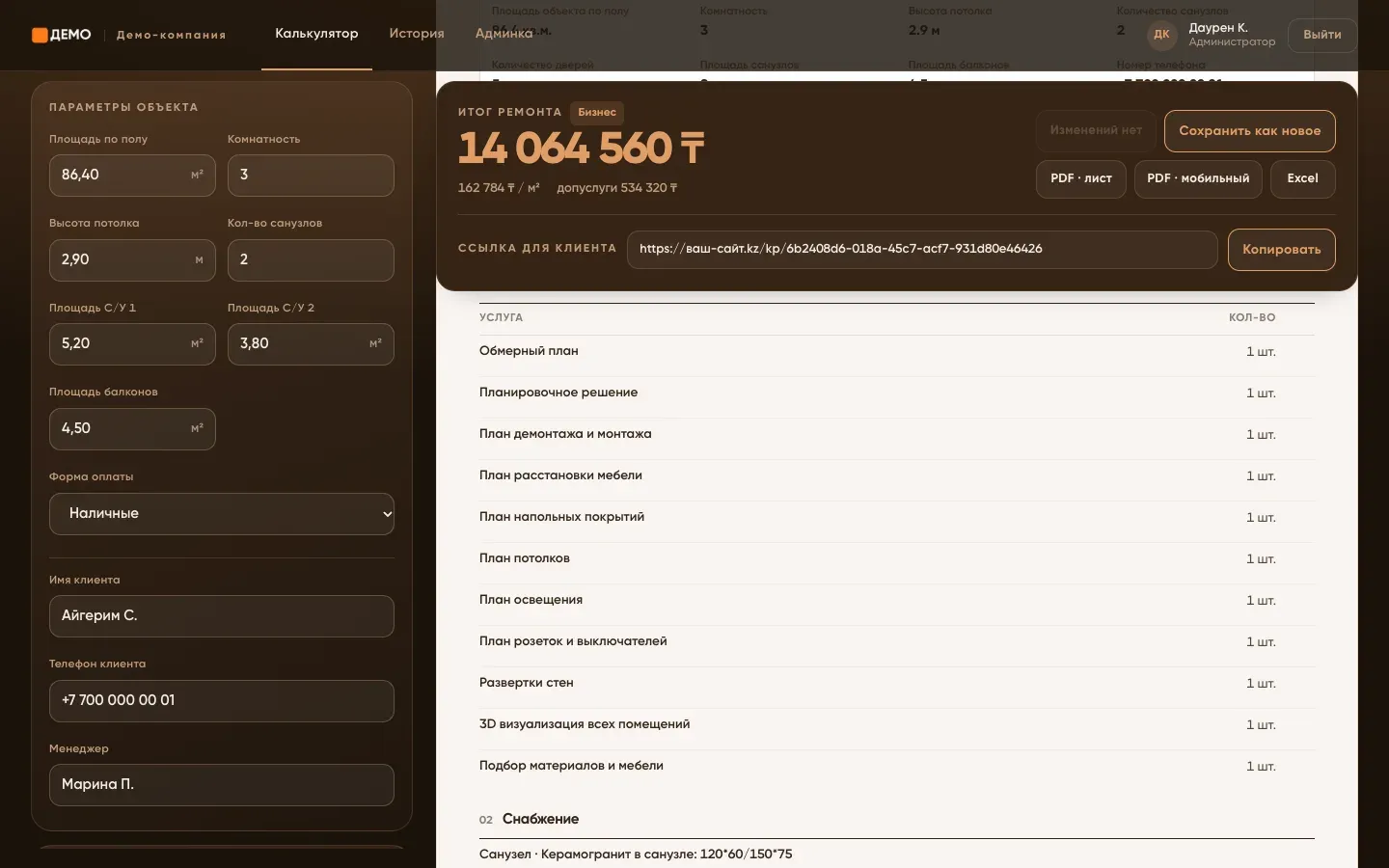This screenshot has width=1389, height=868.
Task: Select the client link URL field
Action: click(922, 250)
